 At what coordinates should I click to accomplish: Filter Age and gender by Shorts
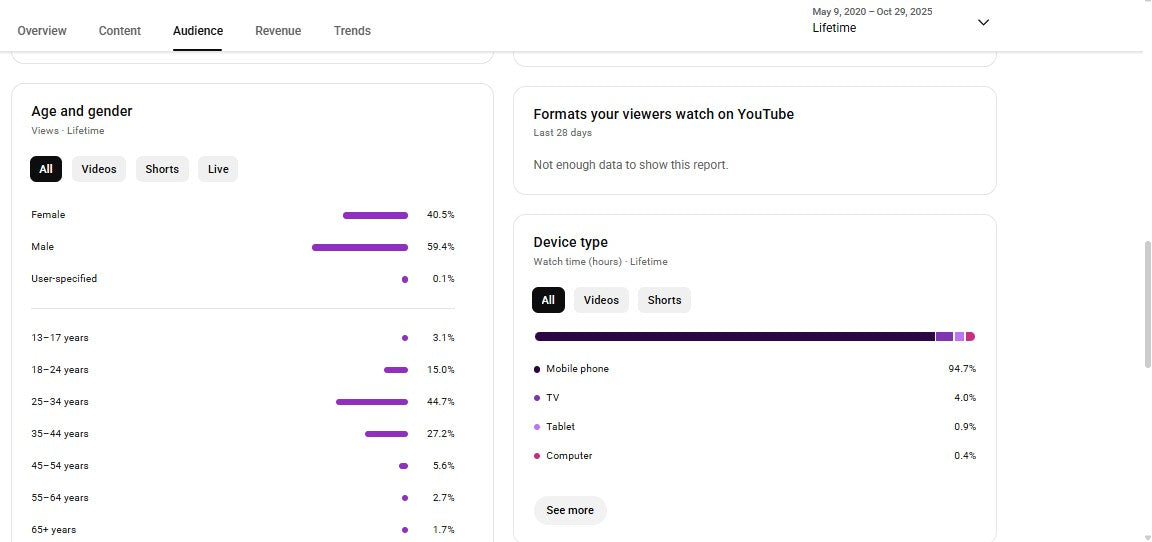click(162, 169)
